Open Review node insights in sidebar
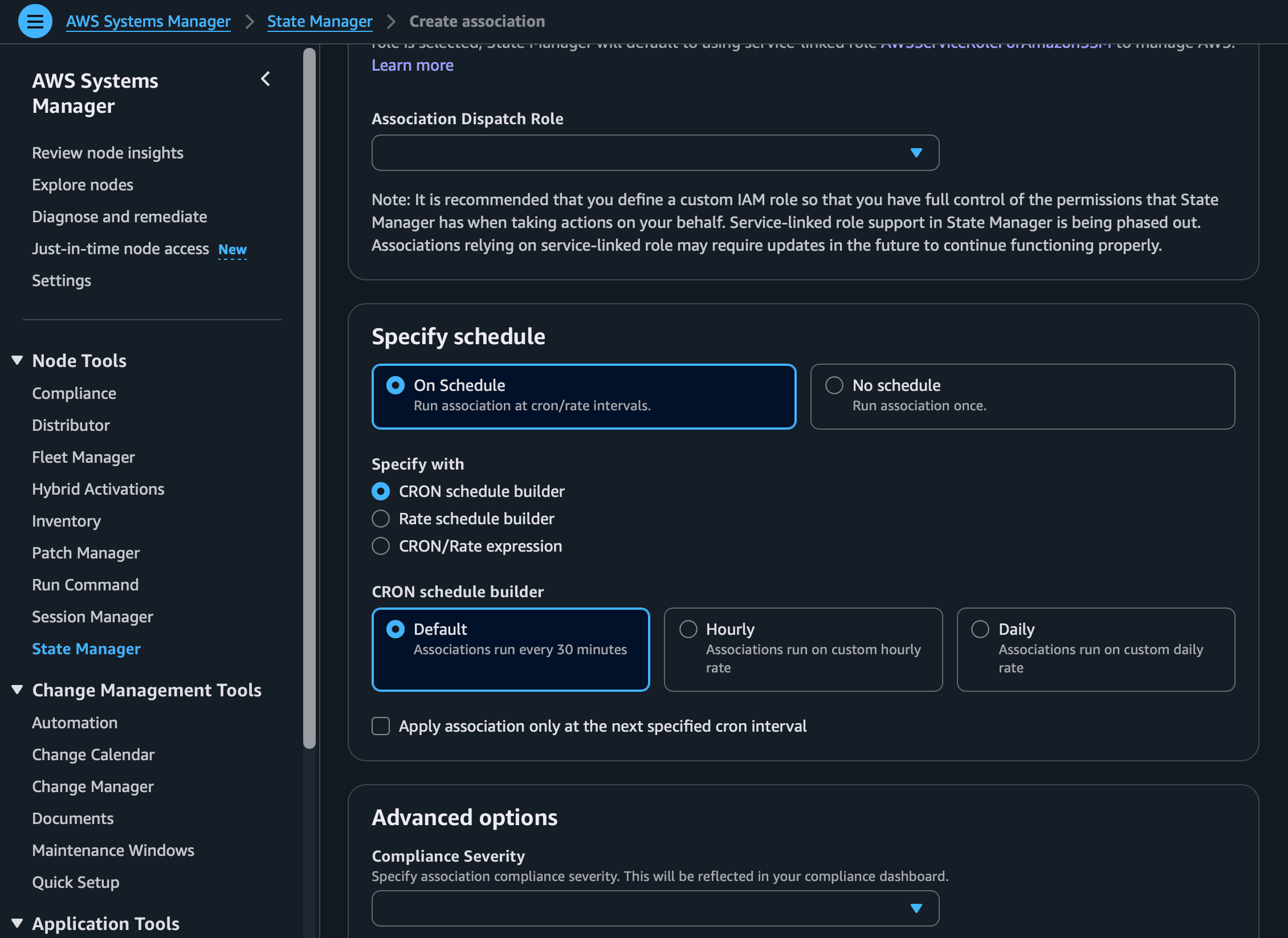 (108, 153)
